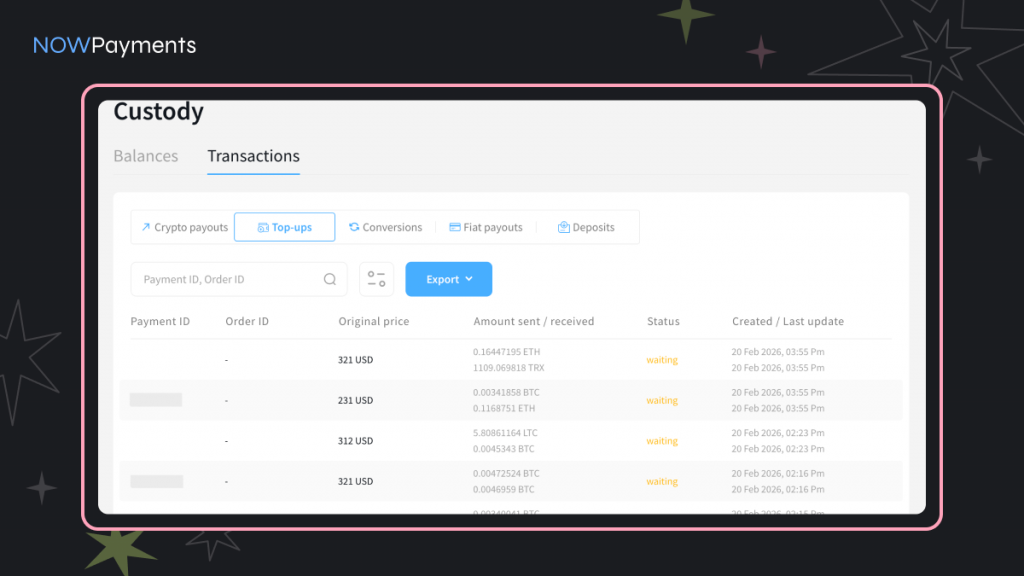1024x576 pixels.
Task: Click the magnifier search icon
Action: [x=330, y=280]
